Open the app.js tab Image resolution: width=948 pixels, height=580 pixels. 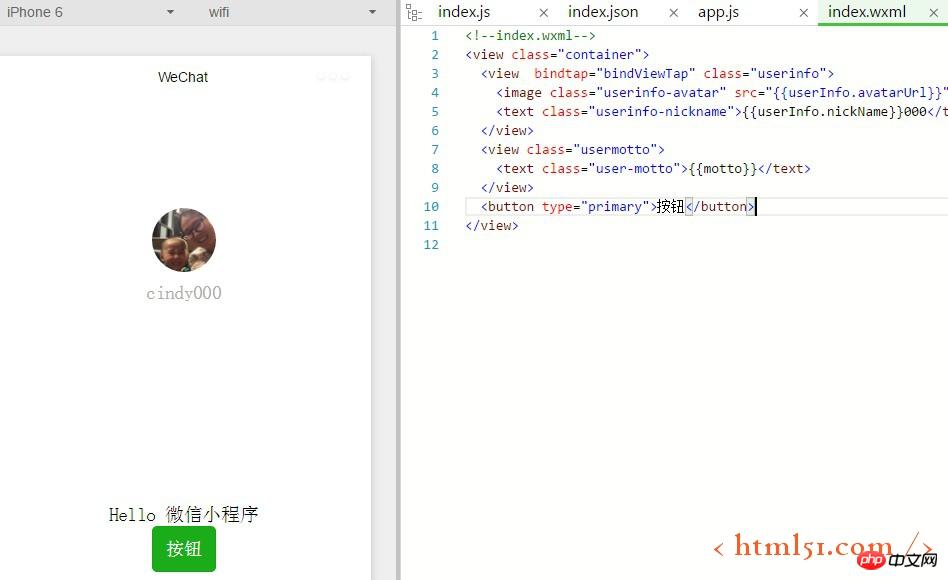point(718,12)
